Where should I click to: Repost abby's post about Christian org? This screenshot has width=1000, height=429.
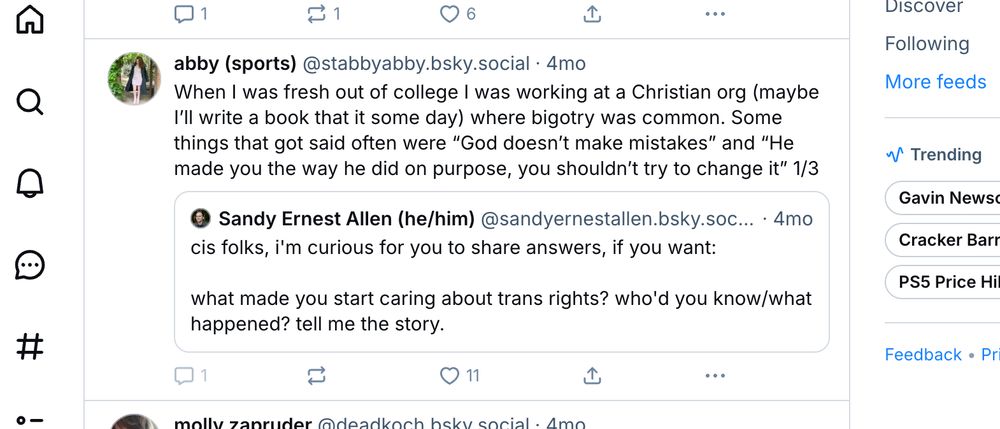[317, 376]
